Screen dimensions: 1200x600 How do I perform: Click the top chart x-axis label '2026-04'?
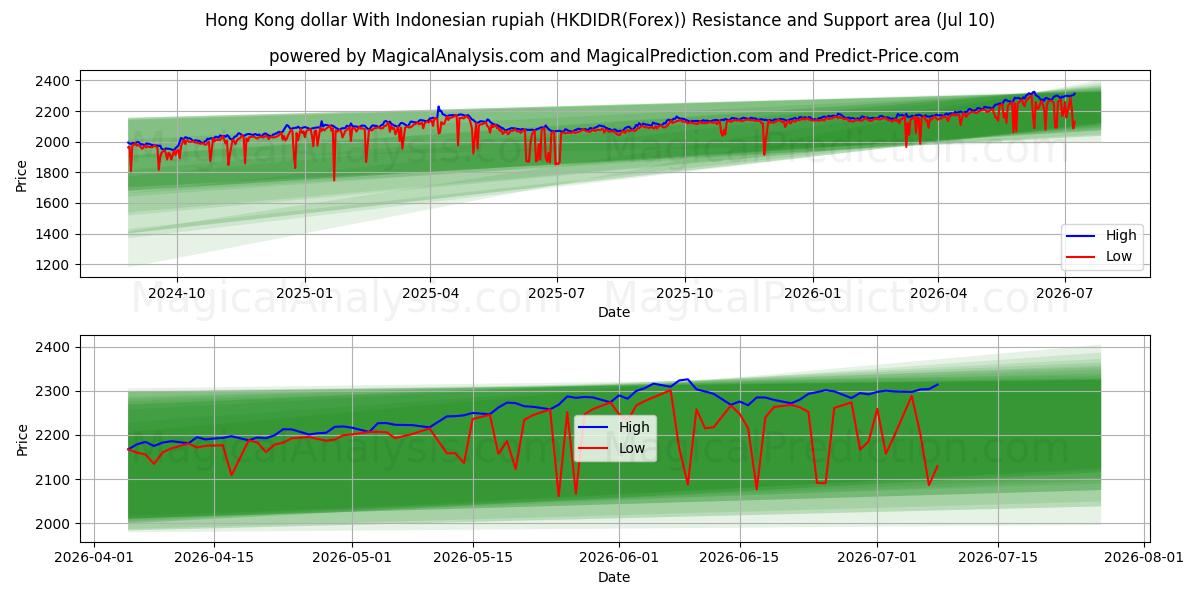(937, 294)
